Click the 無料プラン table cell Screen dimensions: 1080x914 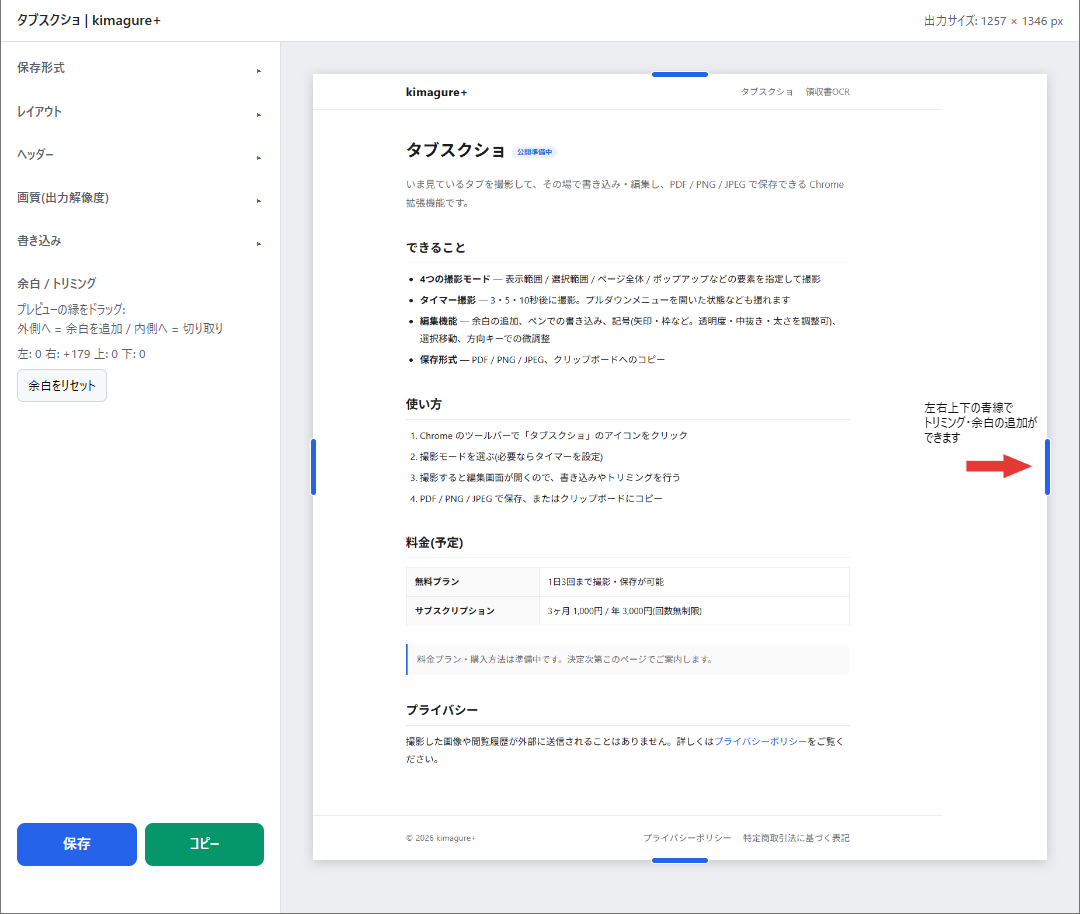tap(472, 581)
